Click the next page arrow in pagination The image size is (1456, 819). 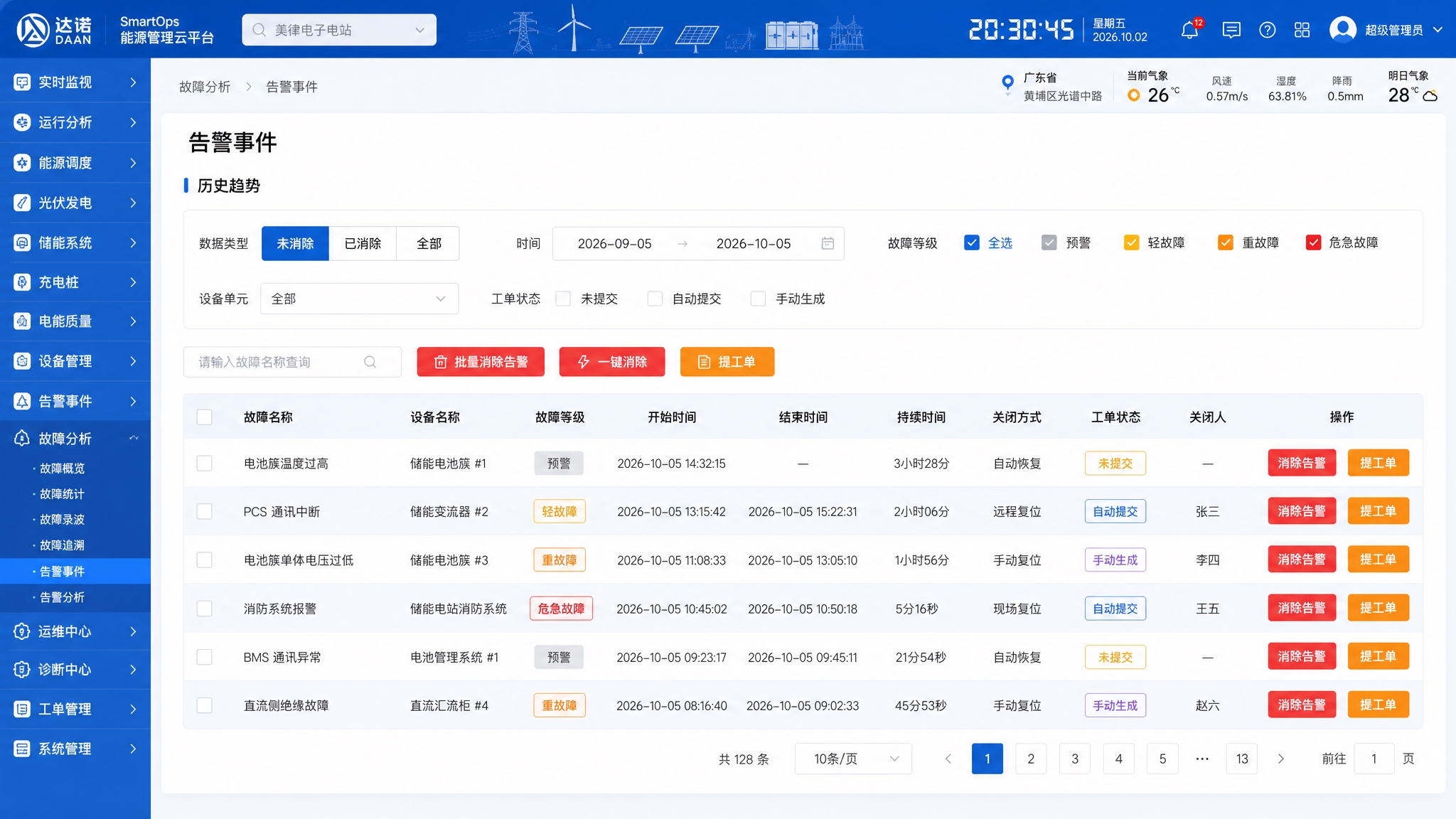(x=1281, y=759)
